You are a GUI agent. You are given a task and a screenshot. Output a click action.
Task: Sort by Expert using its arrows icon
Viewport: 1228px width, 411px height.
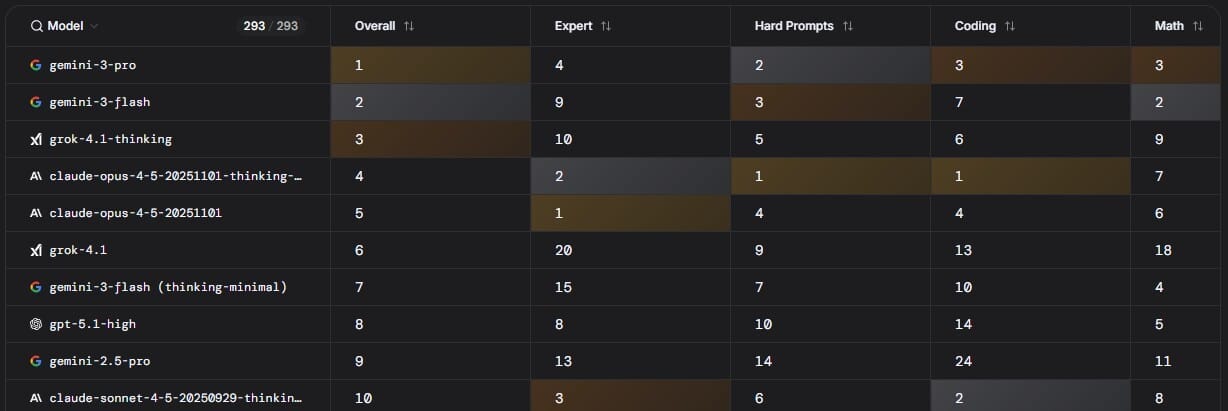pyautogui.click(x=606, y=26)
